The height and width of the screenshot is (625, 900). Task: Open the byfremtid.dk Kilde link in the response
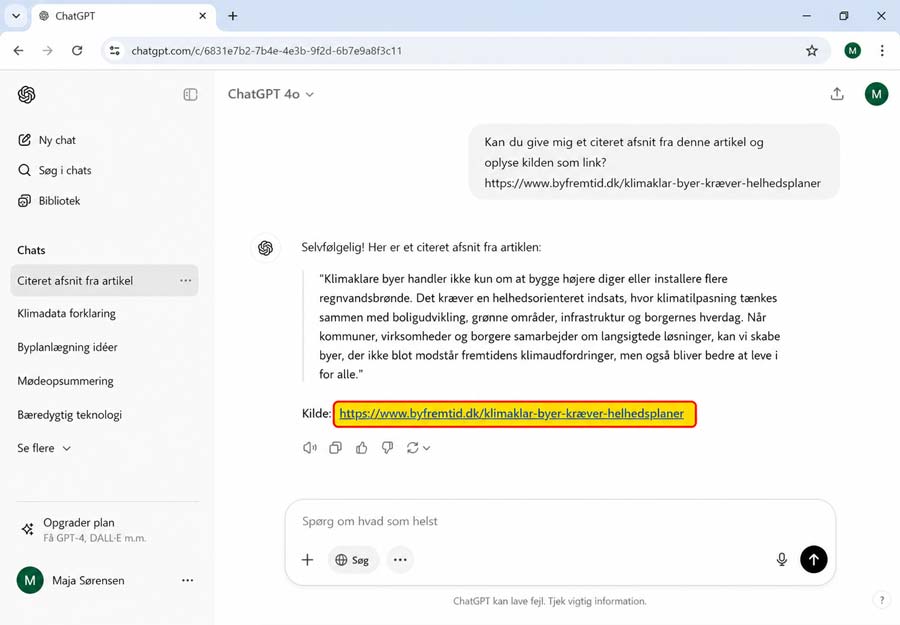click(511, 414)
